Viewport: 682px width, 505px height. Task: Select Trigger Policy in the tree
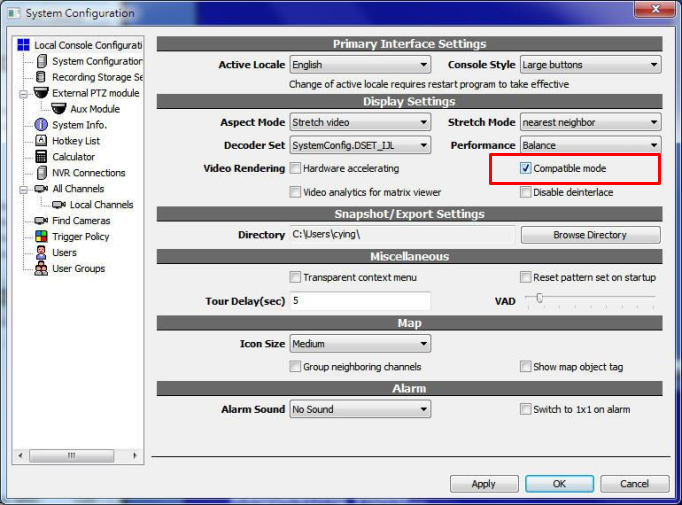tap(81, 237)
